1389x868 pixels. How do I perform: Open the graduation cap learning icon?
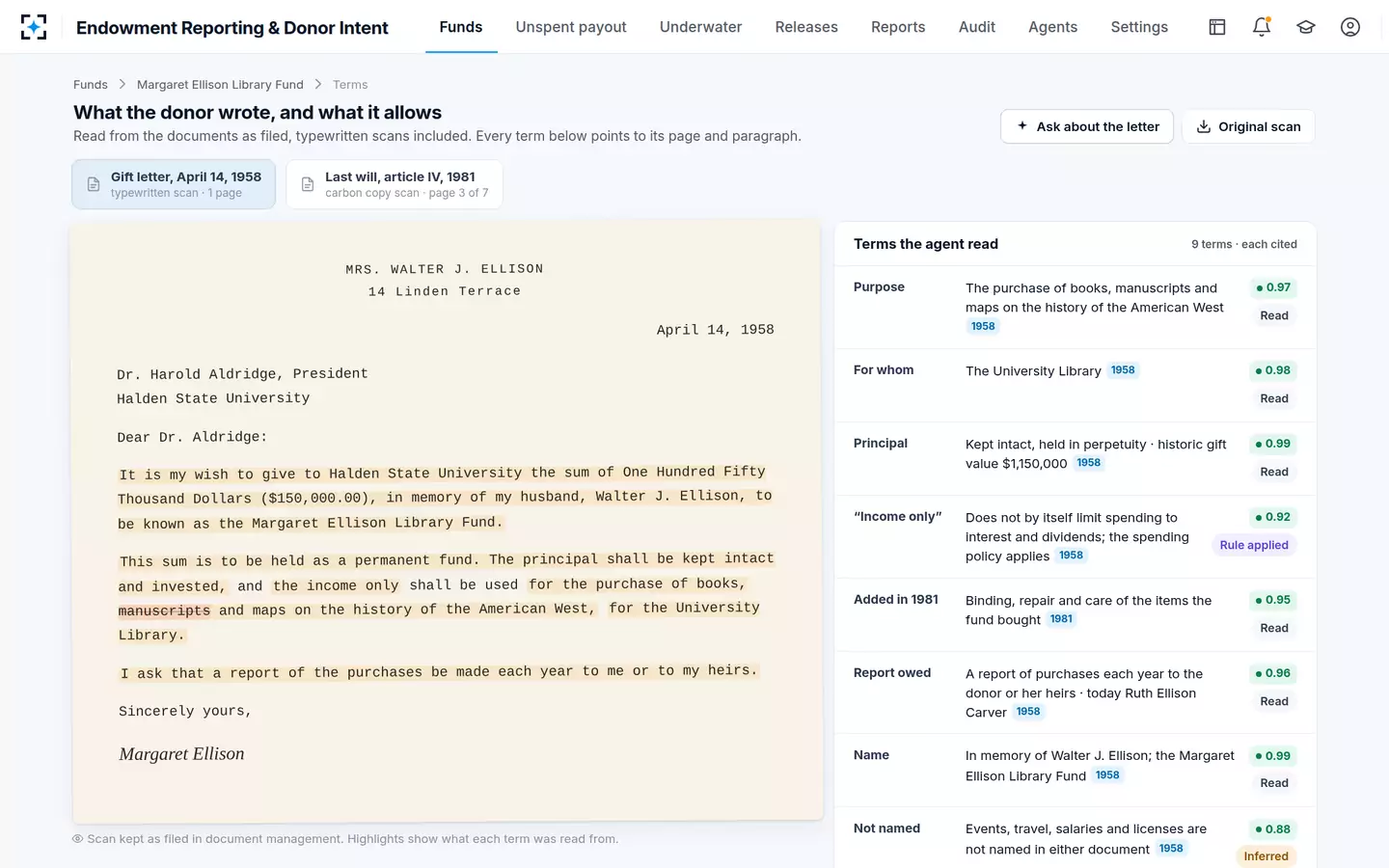(1306, 27)
